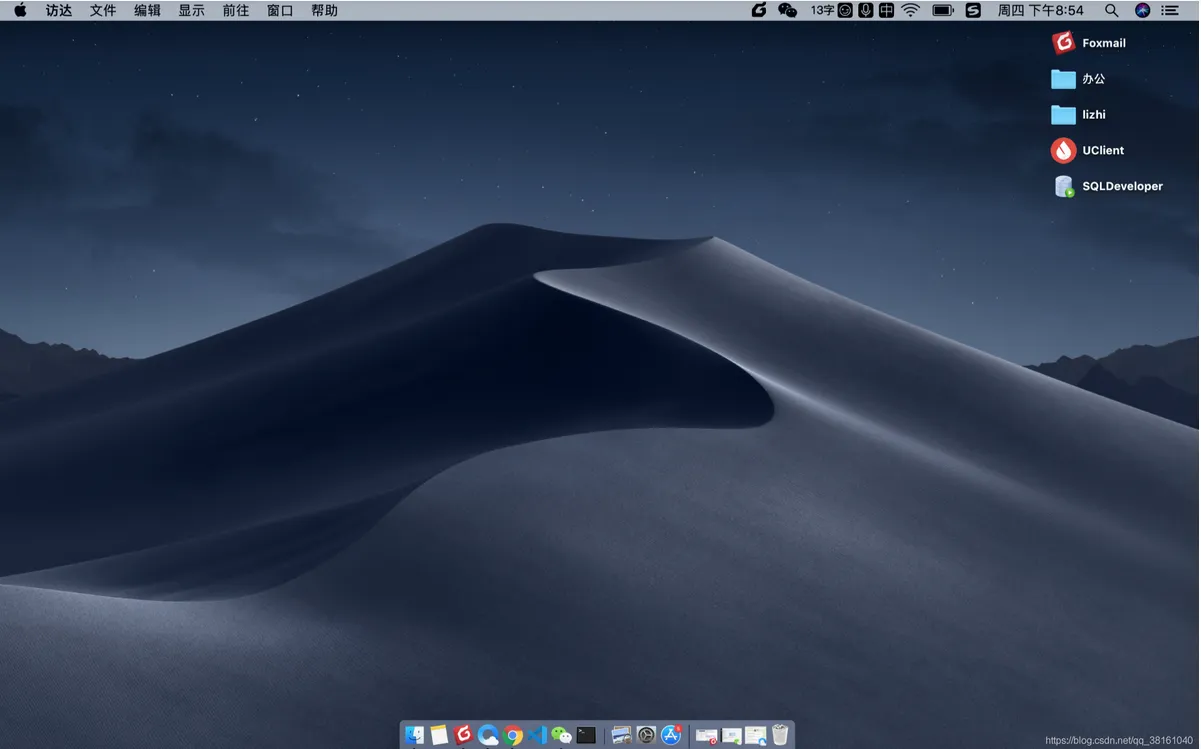This screenshot has height=749, width=1201.
Task: Click the 中 Chinese input mode icon
Action: 886,10
